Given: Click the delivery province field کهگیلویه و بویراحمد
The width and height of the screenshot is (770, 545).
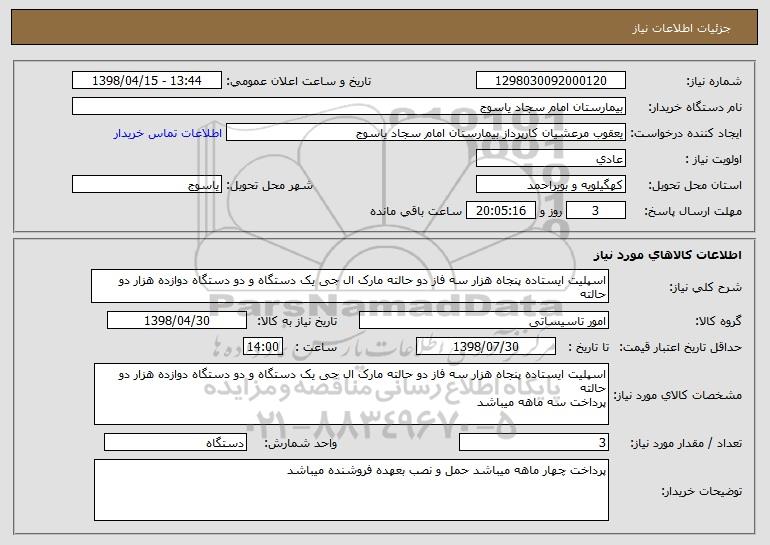Looking at the screenshot, I should coord(550,185).
